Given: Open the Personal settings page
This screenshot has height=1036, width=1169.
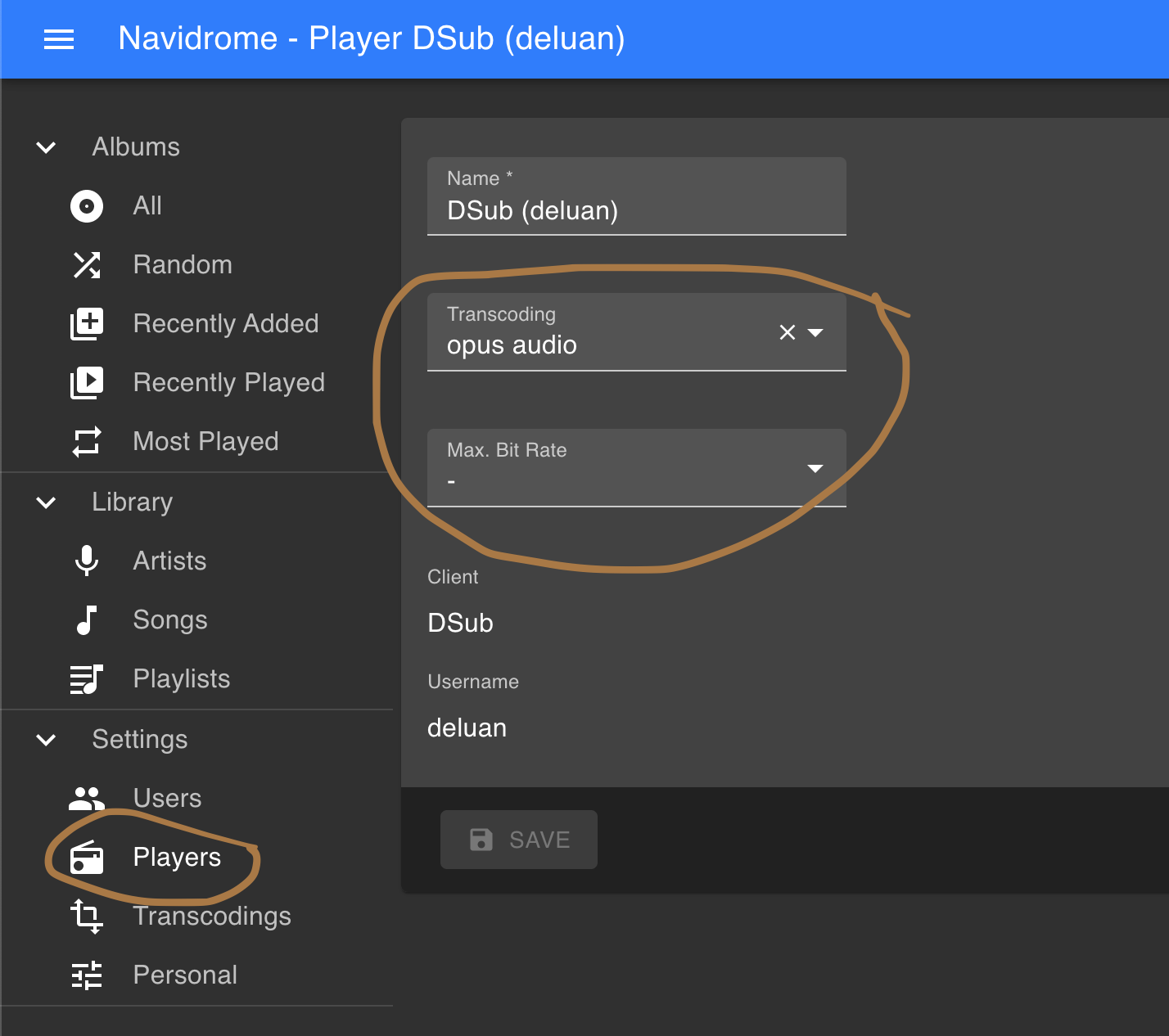Looking at the screenshot, I should pos(185,975).
